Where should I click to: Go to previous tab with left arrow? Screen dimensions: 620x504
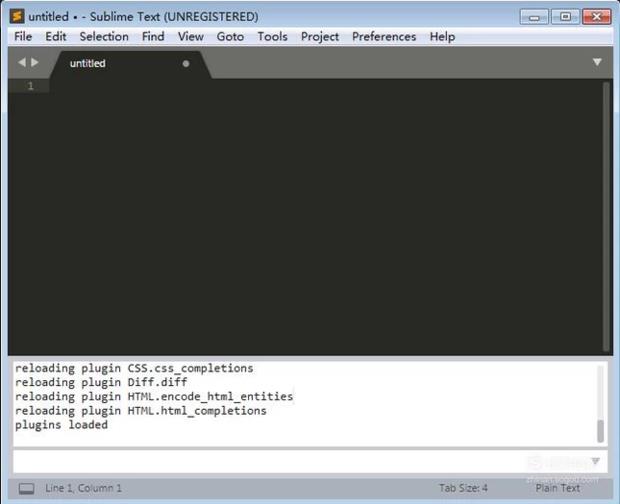pos(22,62)
